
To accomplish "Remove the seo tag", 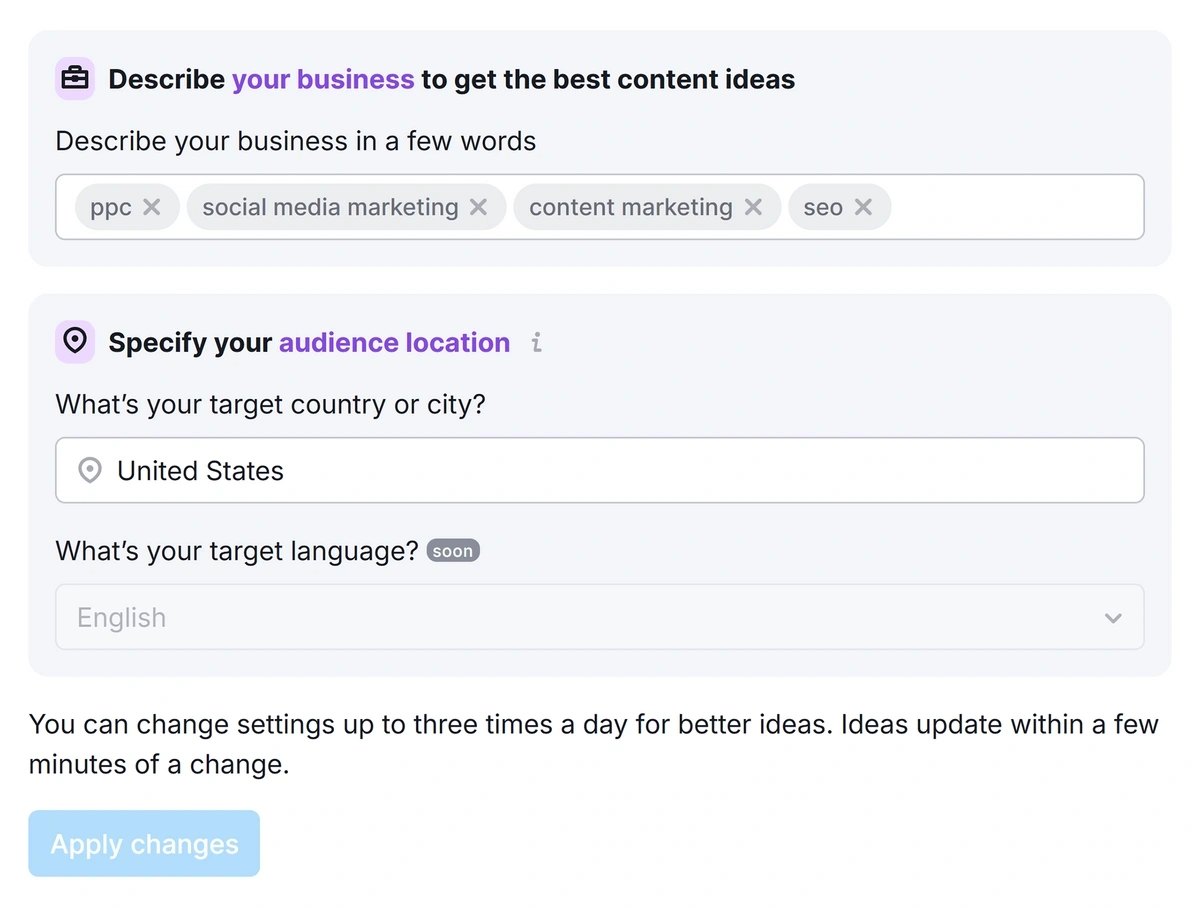I will pos(864,207).
